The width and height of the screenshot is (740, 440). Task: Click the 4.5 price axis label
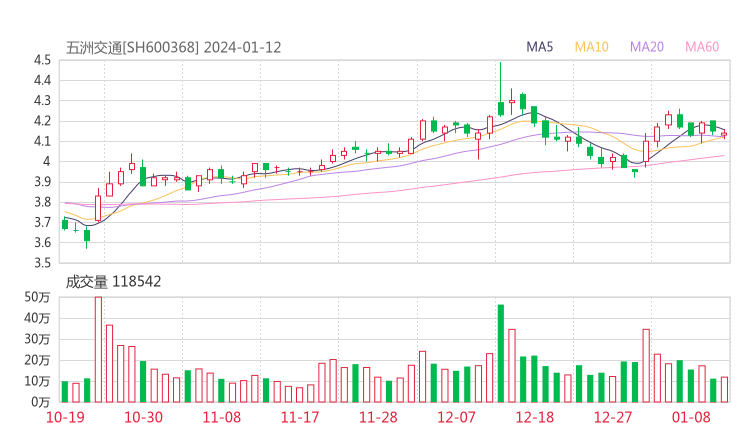point(42,60)
